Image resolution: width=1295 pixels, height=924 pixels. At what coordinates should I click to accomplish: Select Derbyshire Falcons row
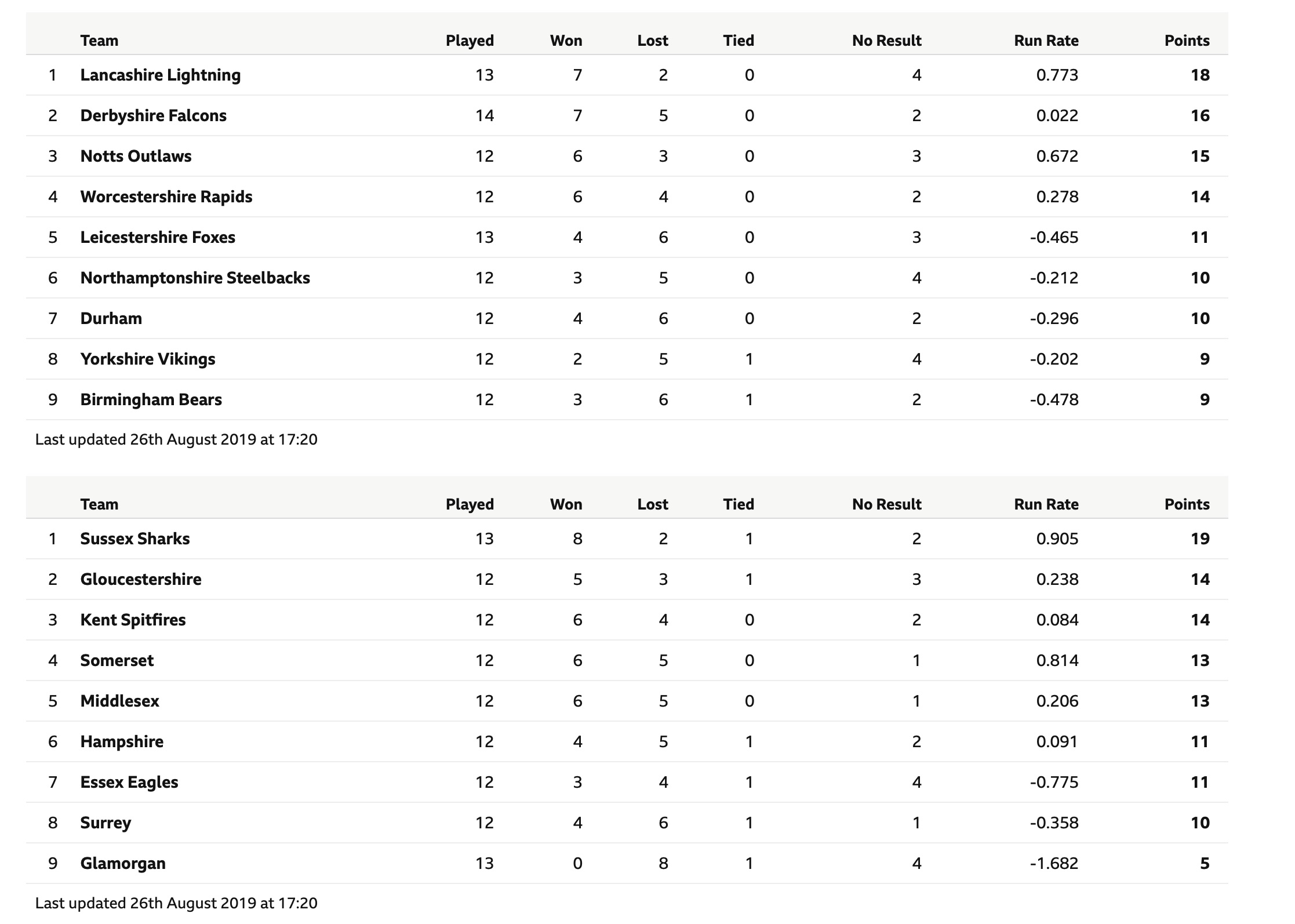click(627, 116)
